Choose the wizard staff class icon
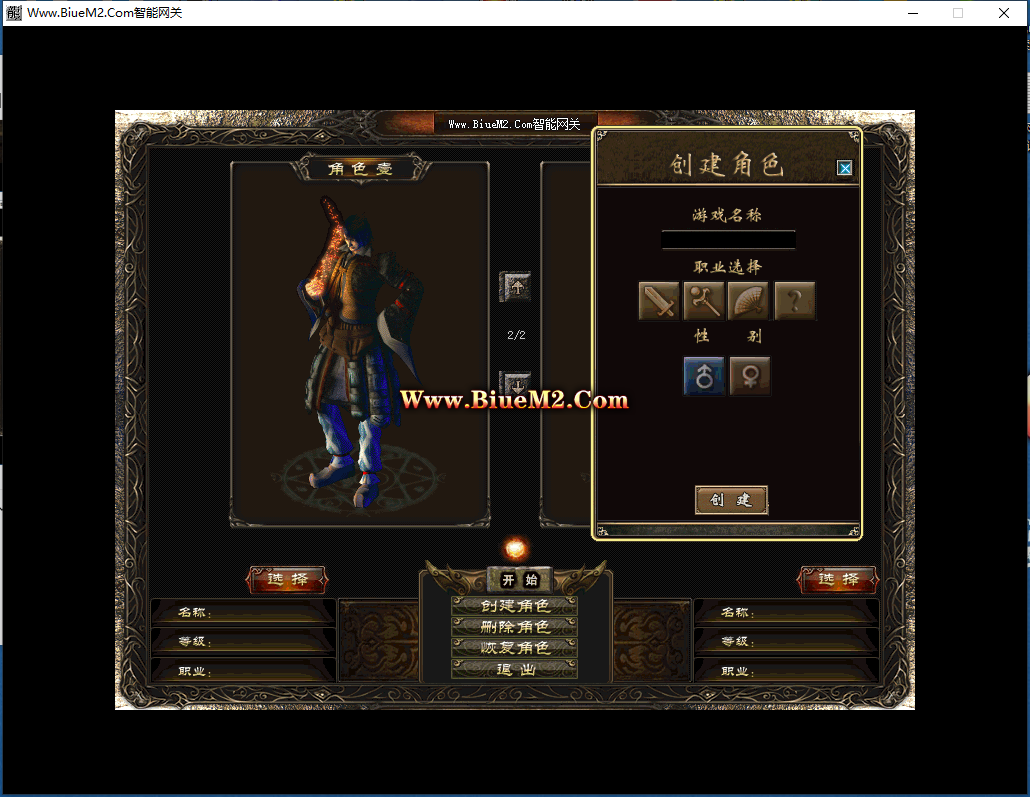Image resolution: width=1030 pixels, height=797 pixels. (x=704, y=301)
